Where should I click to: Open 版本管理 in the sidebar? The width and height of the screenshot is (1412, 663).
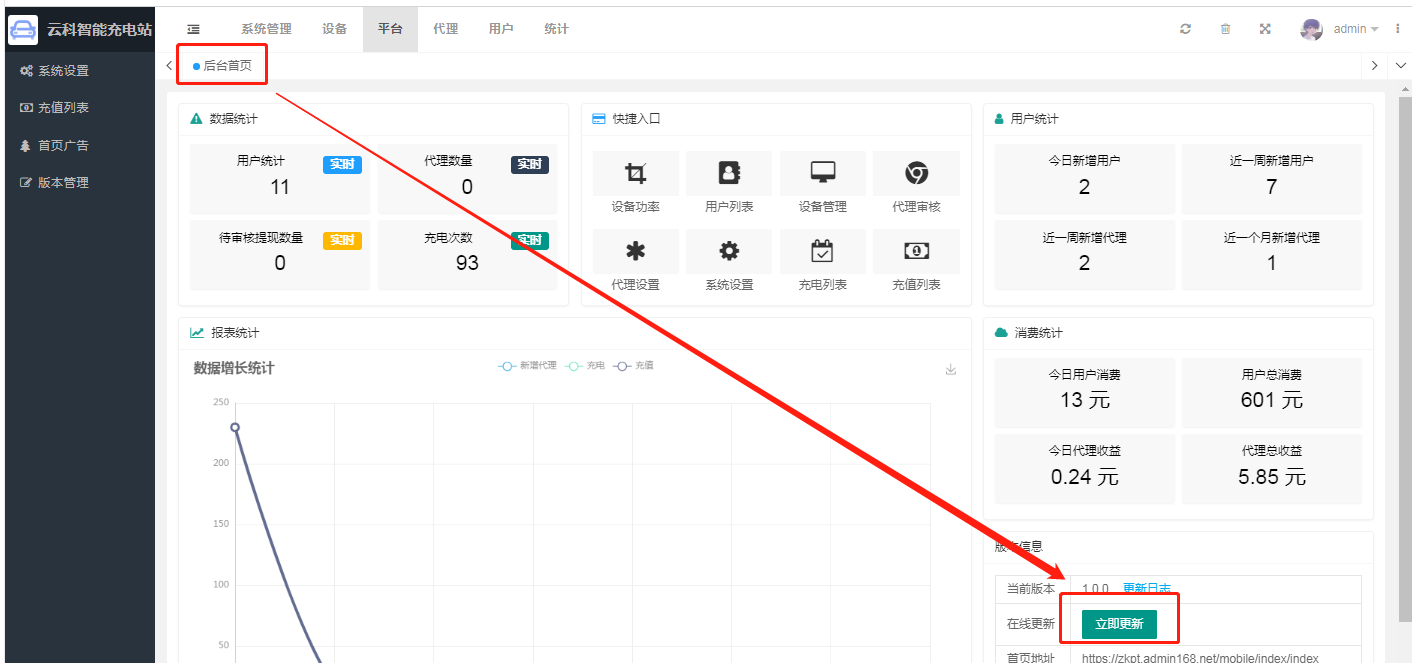coord(80,183)
